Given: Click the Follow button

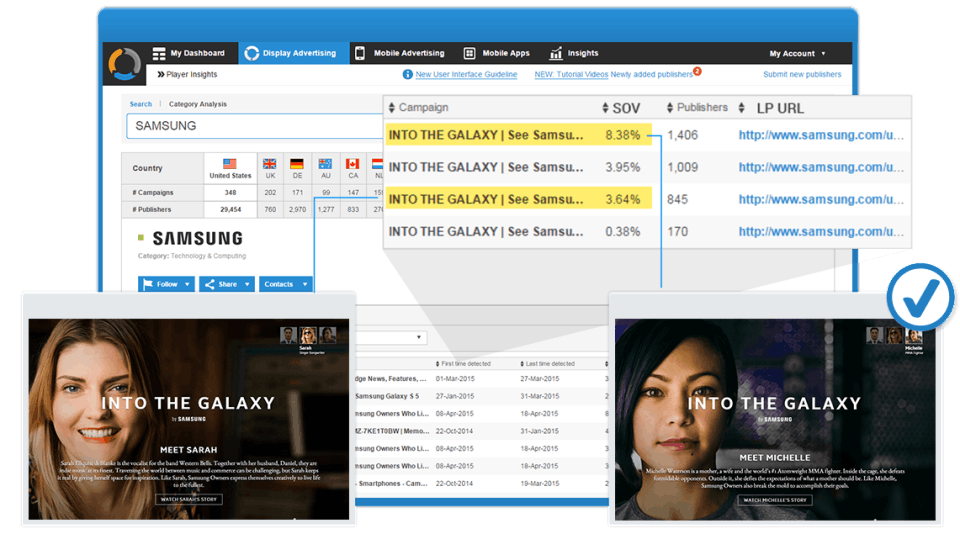Looking at the screenshot, I should 166,284.
